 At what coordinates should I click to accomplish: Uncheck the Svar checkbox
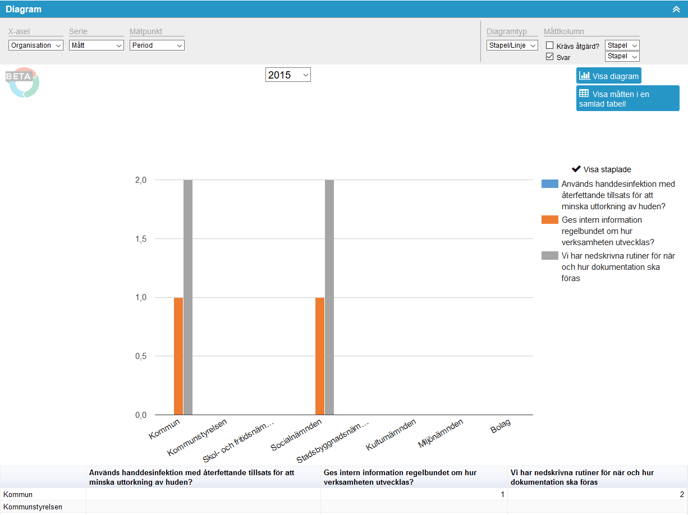(550, 57)
